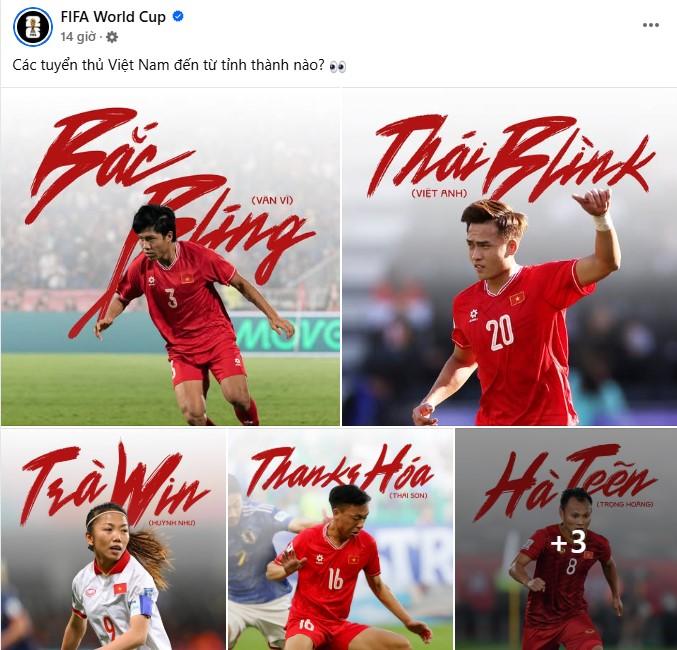Click the number 16 on the red jersey

pyautogui.click(x=335, y=579)
